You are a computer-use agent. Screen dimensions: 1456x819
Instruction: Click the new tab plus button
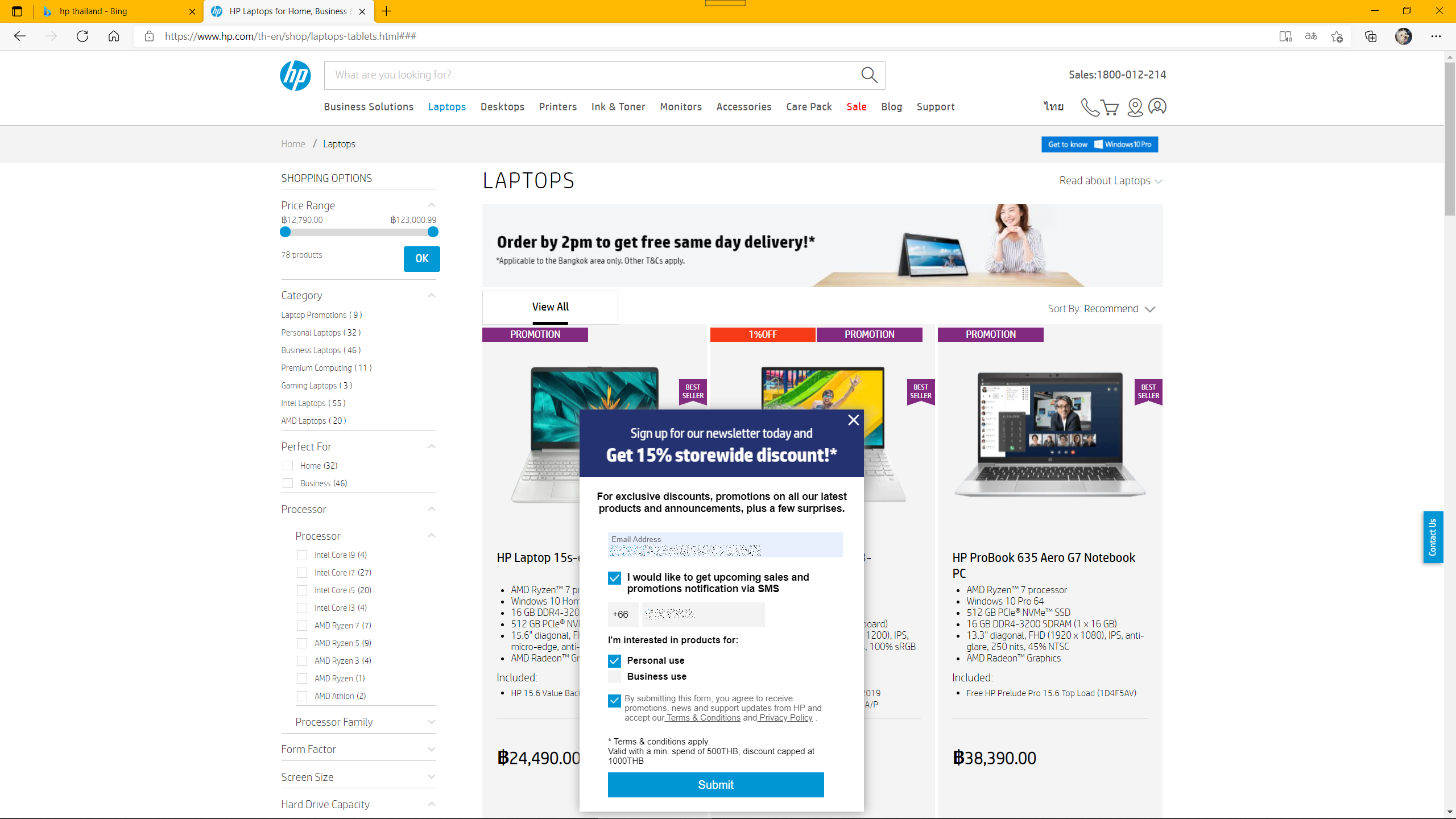[387, 11]
